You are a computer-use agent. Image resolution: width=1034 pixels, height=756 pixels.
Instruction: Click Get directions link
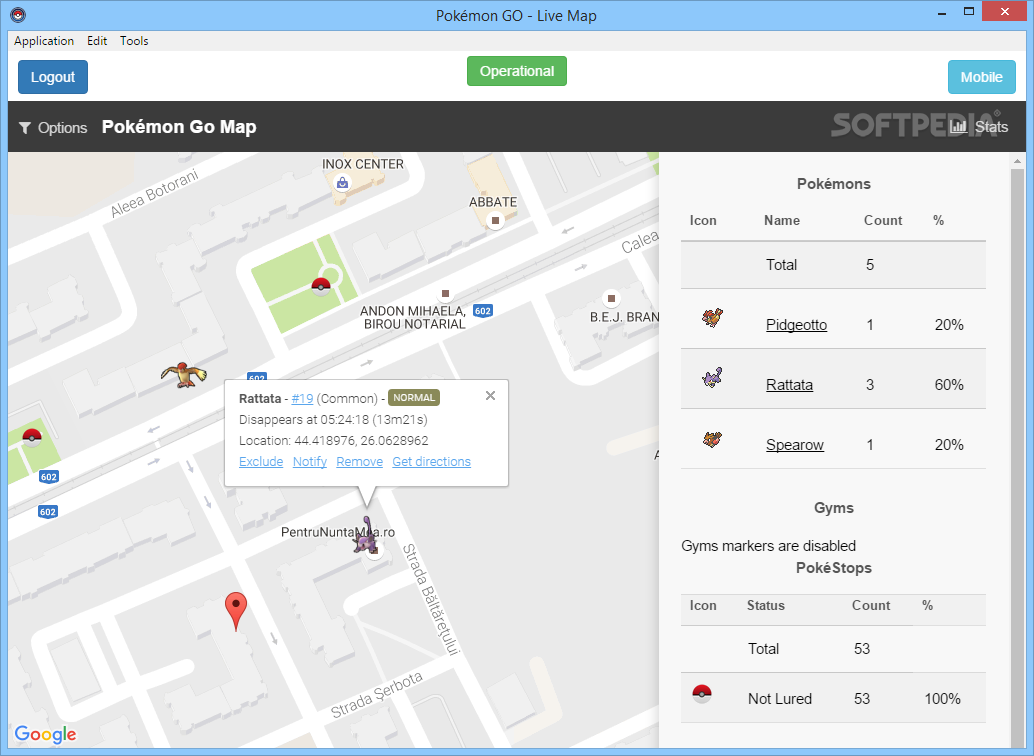431,462
